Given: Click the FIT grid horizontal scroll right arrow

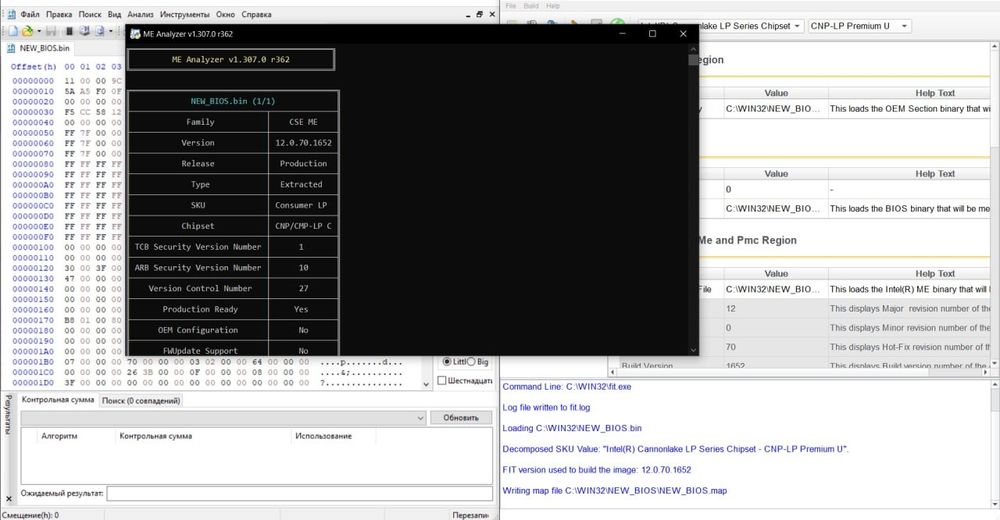Looking at the screenshot, I should [986, 371].
